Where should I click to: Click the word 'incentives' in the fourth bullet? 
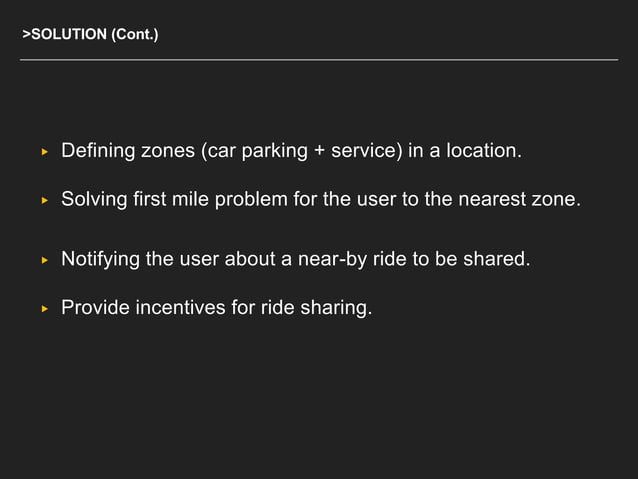tap(180, 307)
